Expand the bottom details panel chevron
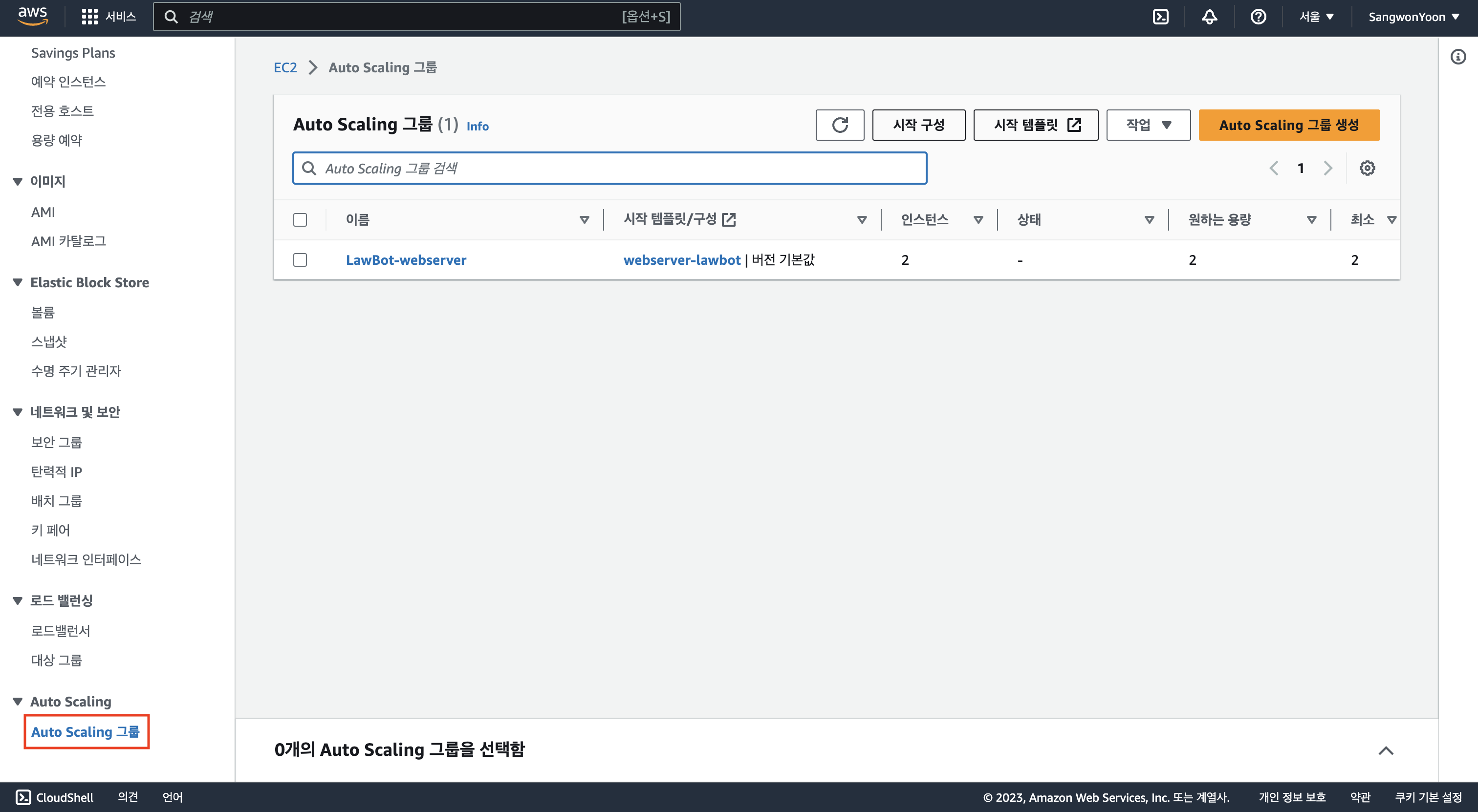Image resolution: width=1478 pixels, height=812 pixels. [x=1386, y=750]
